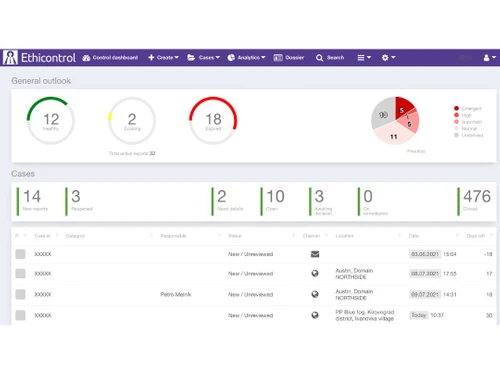The image size is (500, 375).
Task: Click the 03.06.2021 date badge
Action: tap(425, 254)
